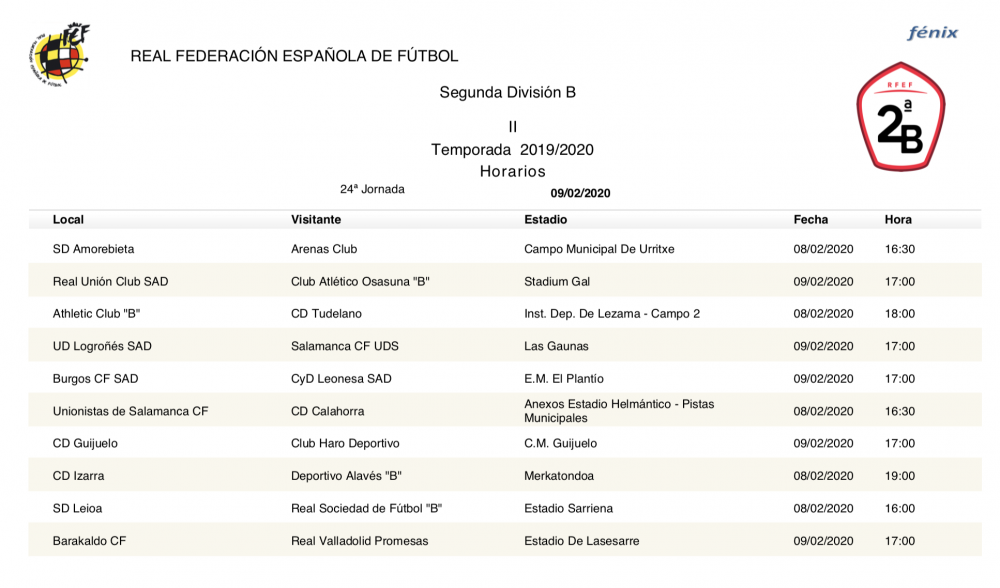Screen dimensions: 1000x588
Task: Click the Las Gaunas stadium cell
Action: (556, 347)
